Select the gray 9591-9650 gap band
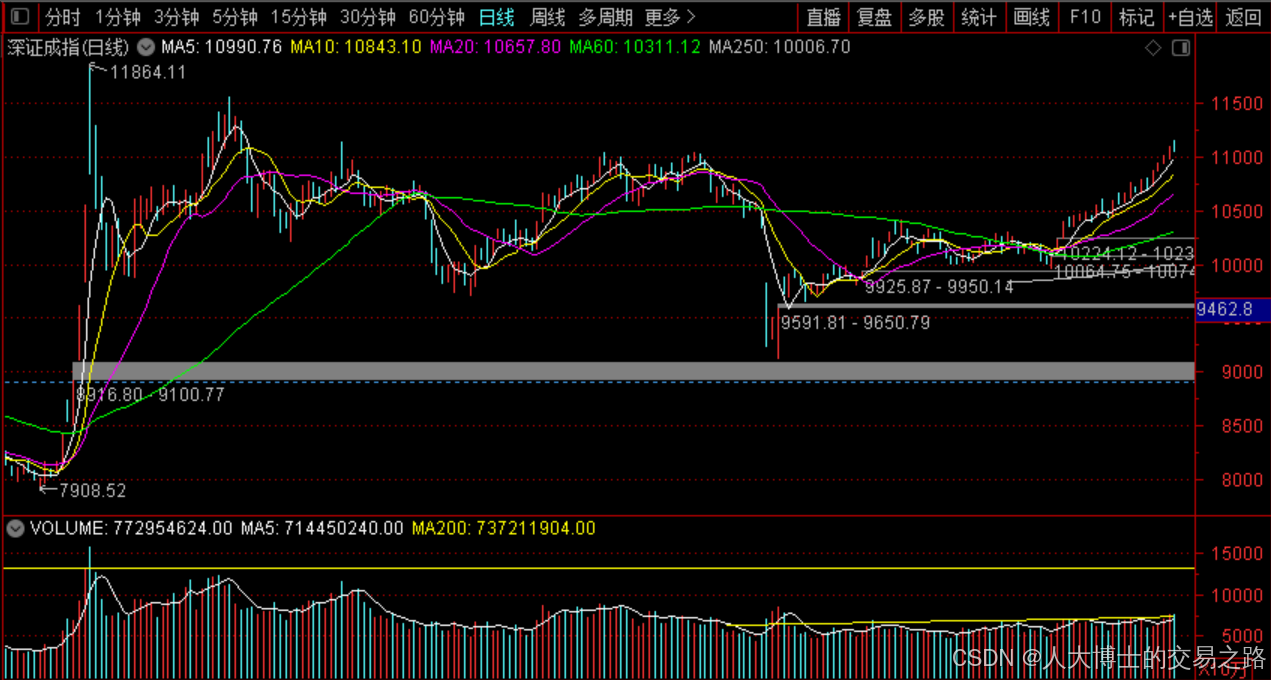The image size is (1271, 680). 986,306
